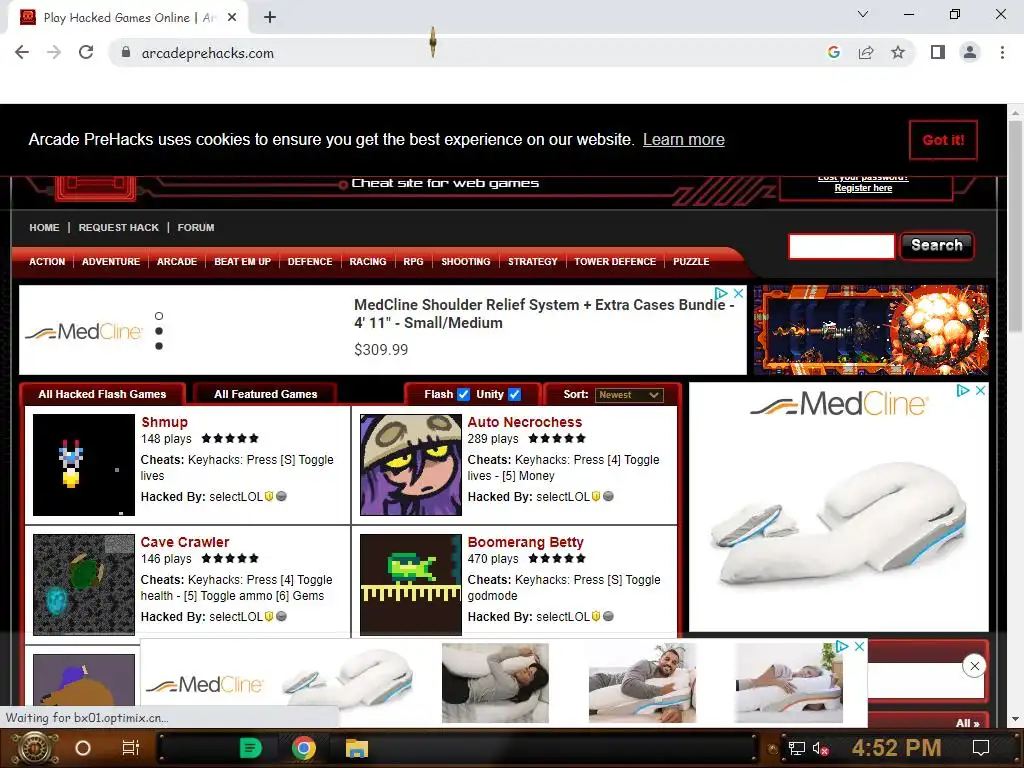Screen dimensions: 1024x768
Task: Click the site search text box
Action: (841, 246)
